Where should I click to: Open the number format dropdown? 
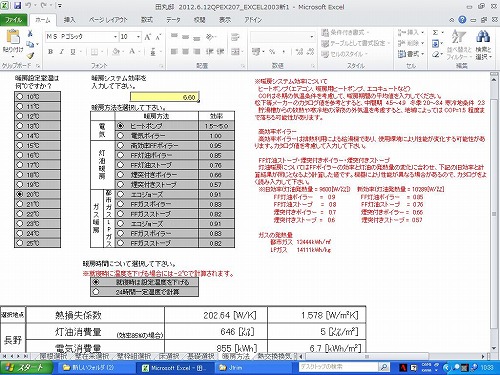pos(312,37)
